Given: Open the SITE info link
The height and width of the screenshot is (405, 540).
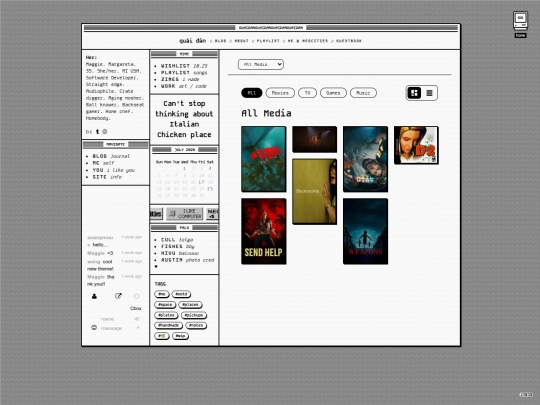Looking at the screenshot, I should coord(107,177).
